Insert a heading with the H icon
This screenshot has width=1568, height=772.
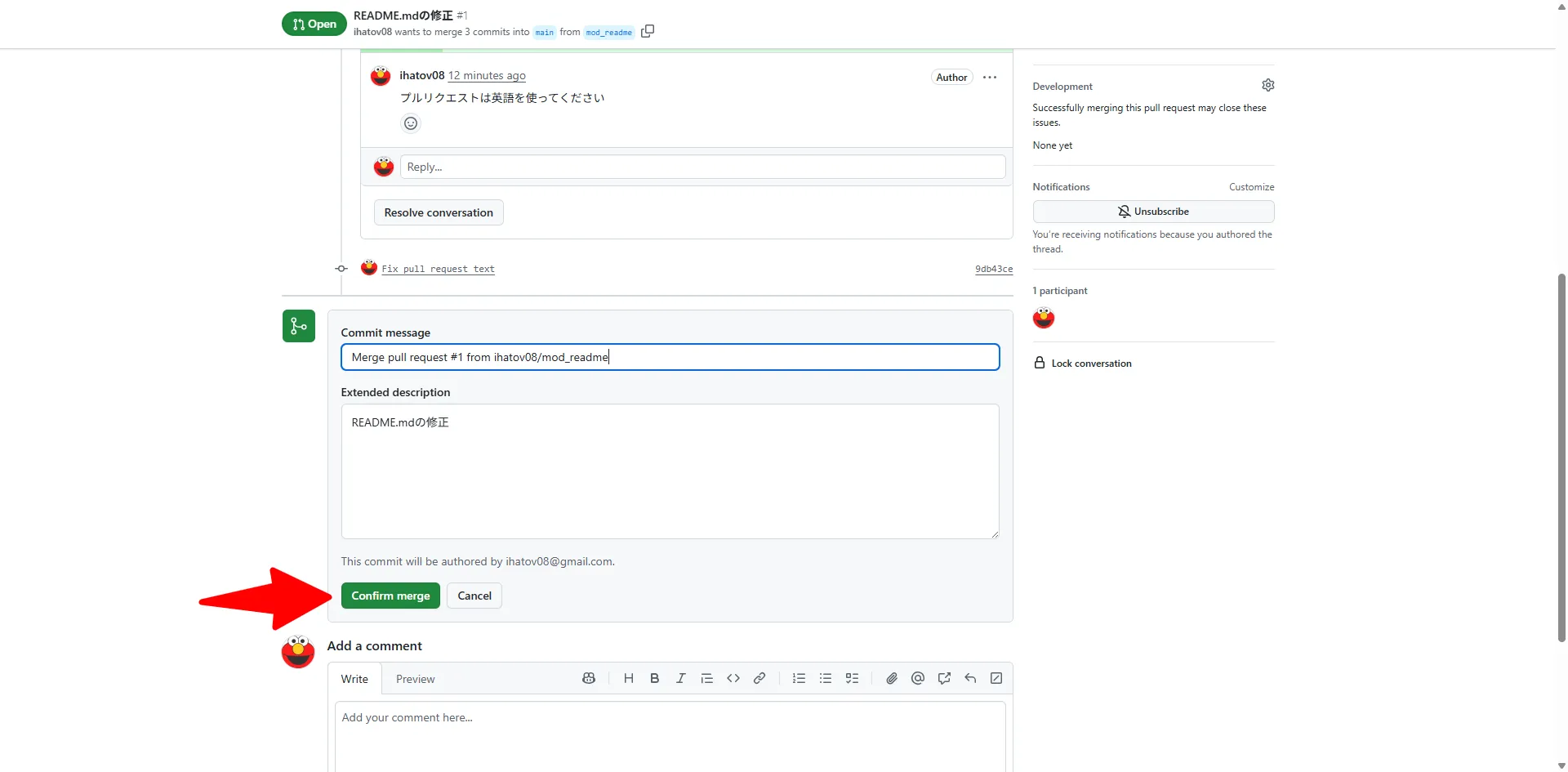click(628, 678)
